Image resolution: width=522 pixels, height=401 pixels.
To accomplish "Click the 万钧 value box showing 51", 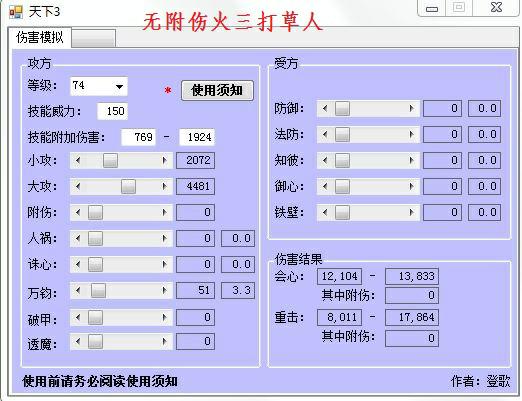I will pos(195,290).
